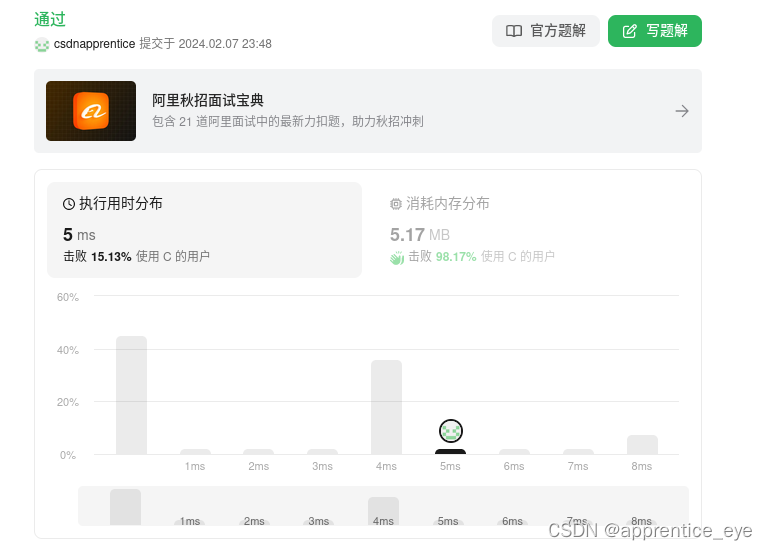Click the 5ms label in the lower range selector
Screen dimensions: 767x550
[x=448, y=521]
